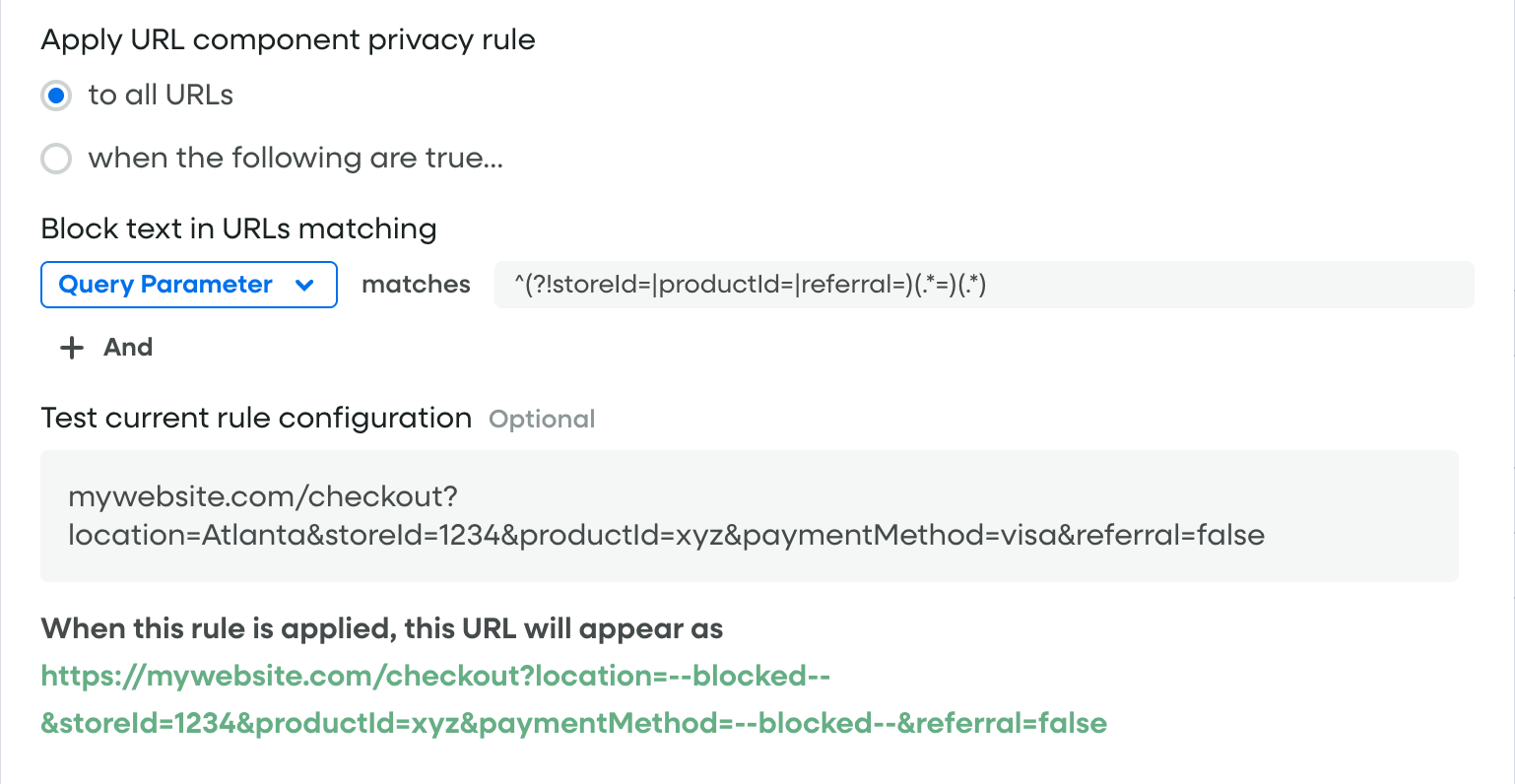The width and height of the screenshot is (1515, 784).
Task: Click the "matches" operator text
Action: tap(416, 285)
